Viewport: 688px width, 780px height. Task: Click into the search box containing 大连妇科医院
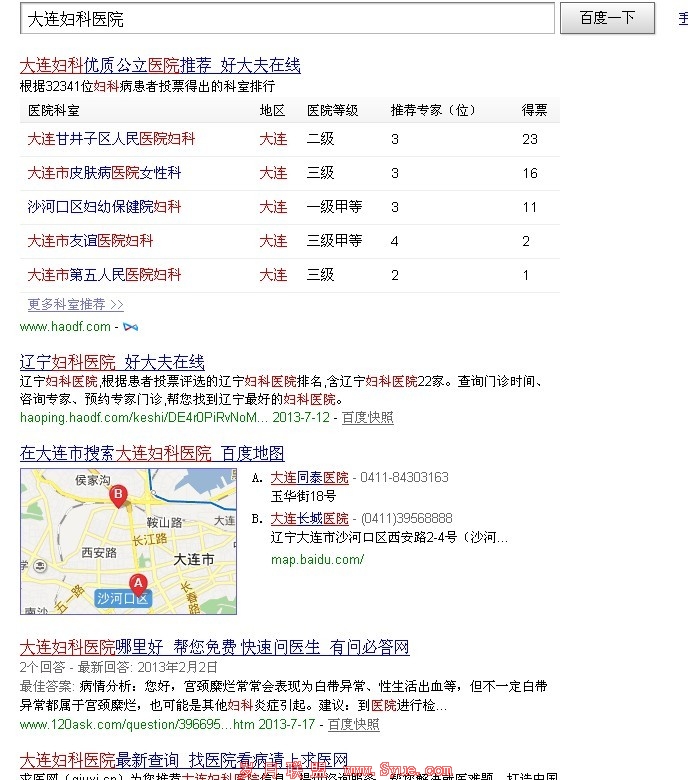(287, 18)
